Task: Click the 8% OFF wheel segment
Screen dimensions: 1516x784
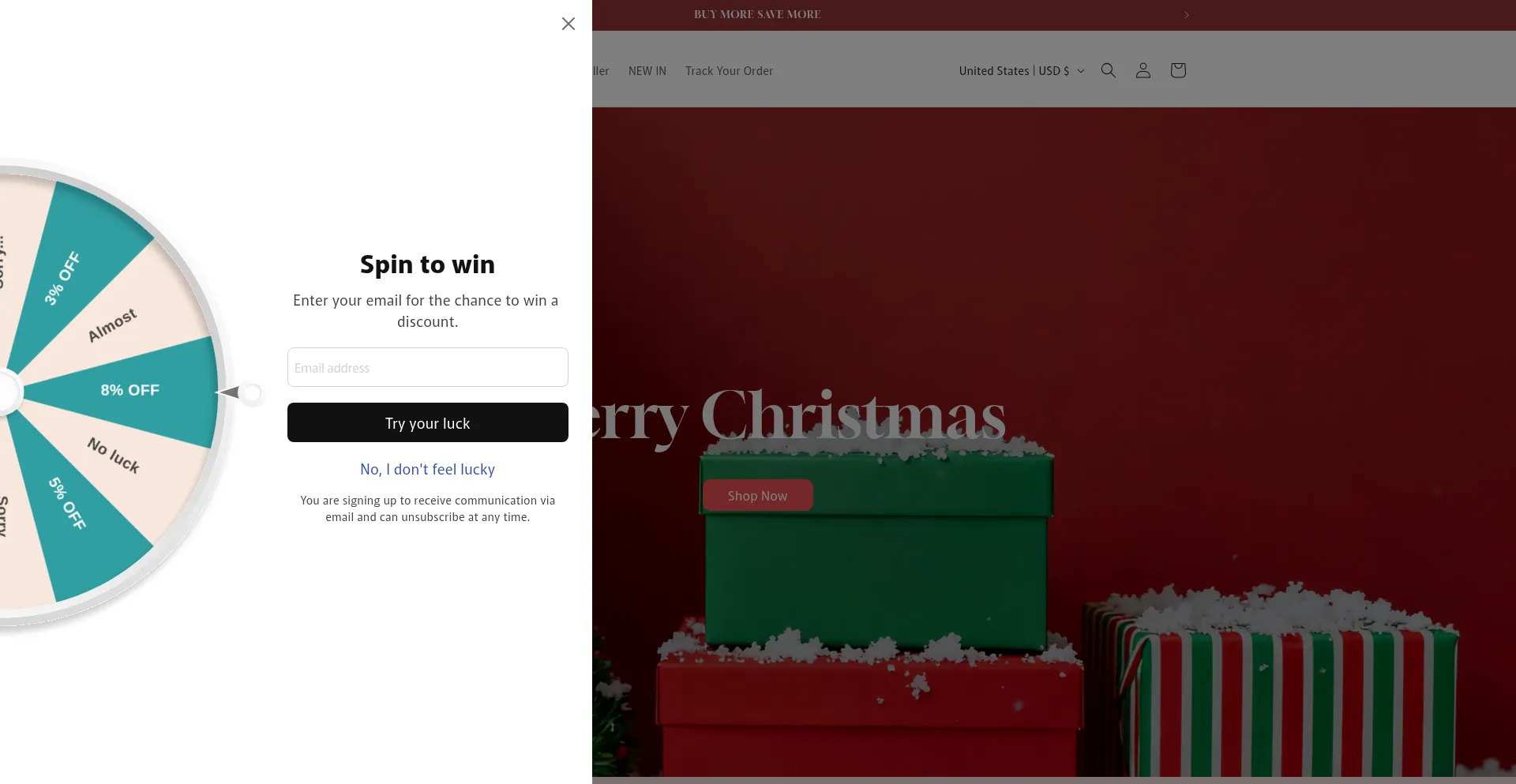Action: click(130, 390)
